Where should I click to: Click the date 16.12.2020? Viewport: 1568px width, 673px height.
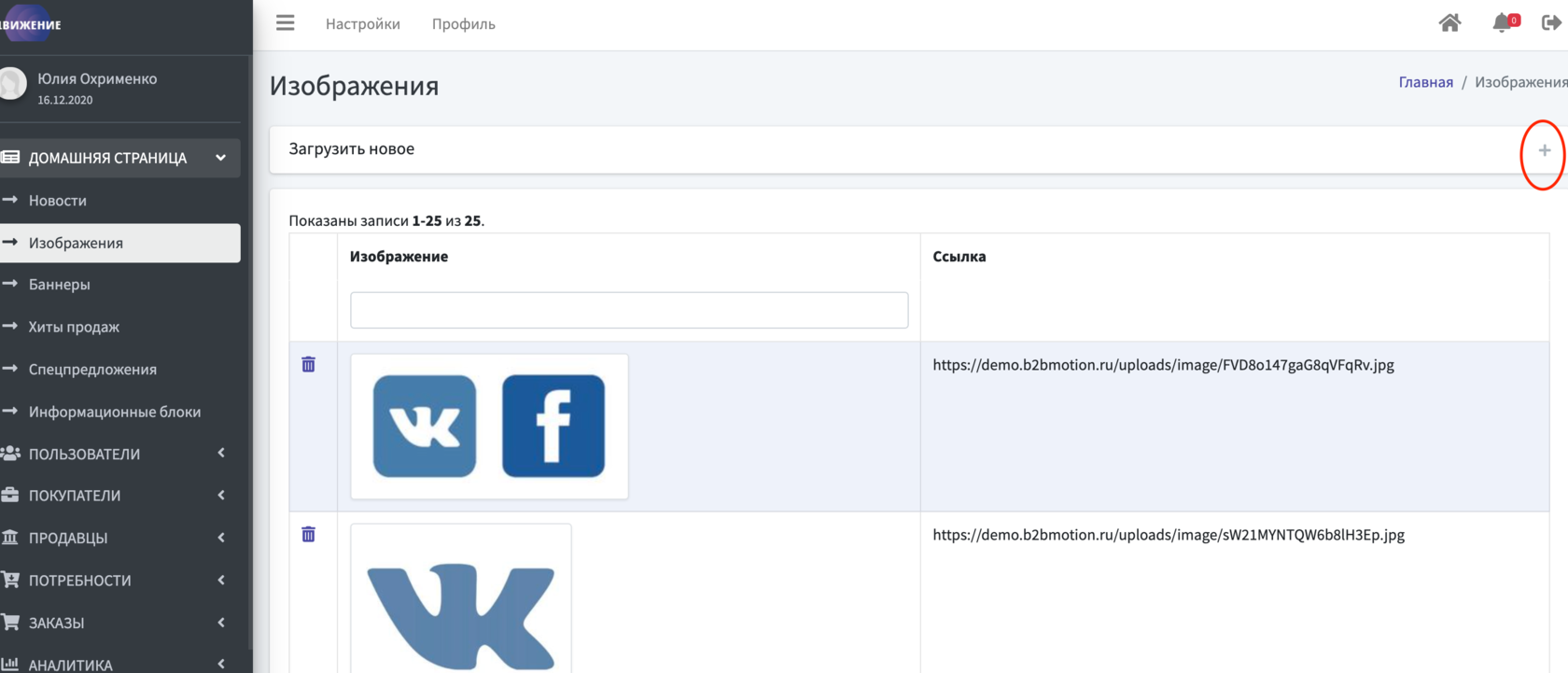[x=65, y=100]
